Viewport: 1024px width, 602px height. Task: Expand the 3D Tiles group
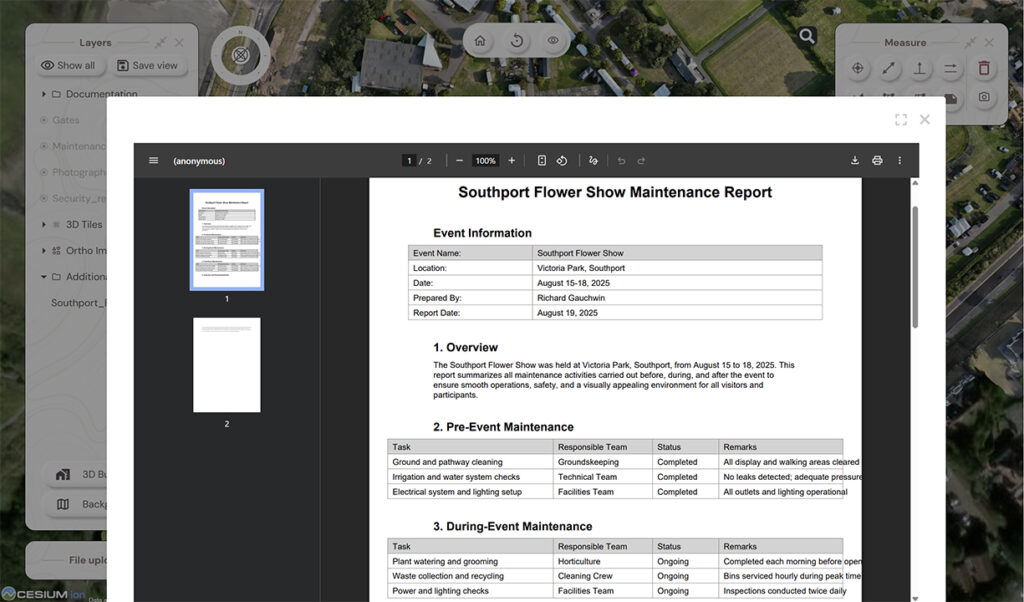(44, 225)
